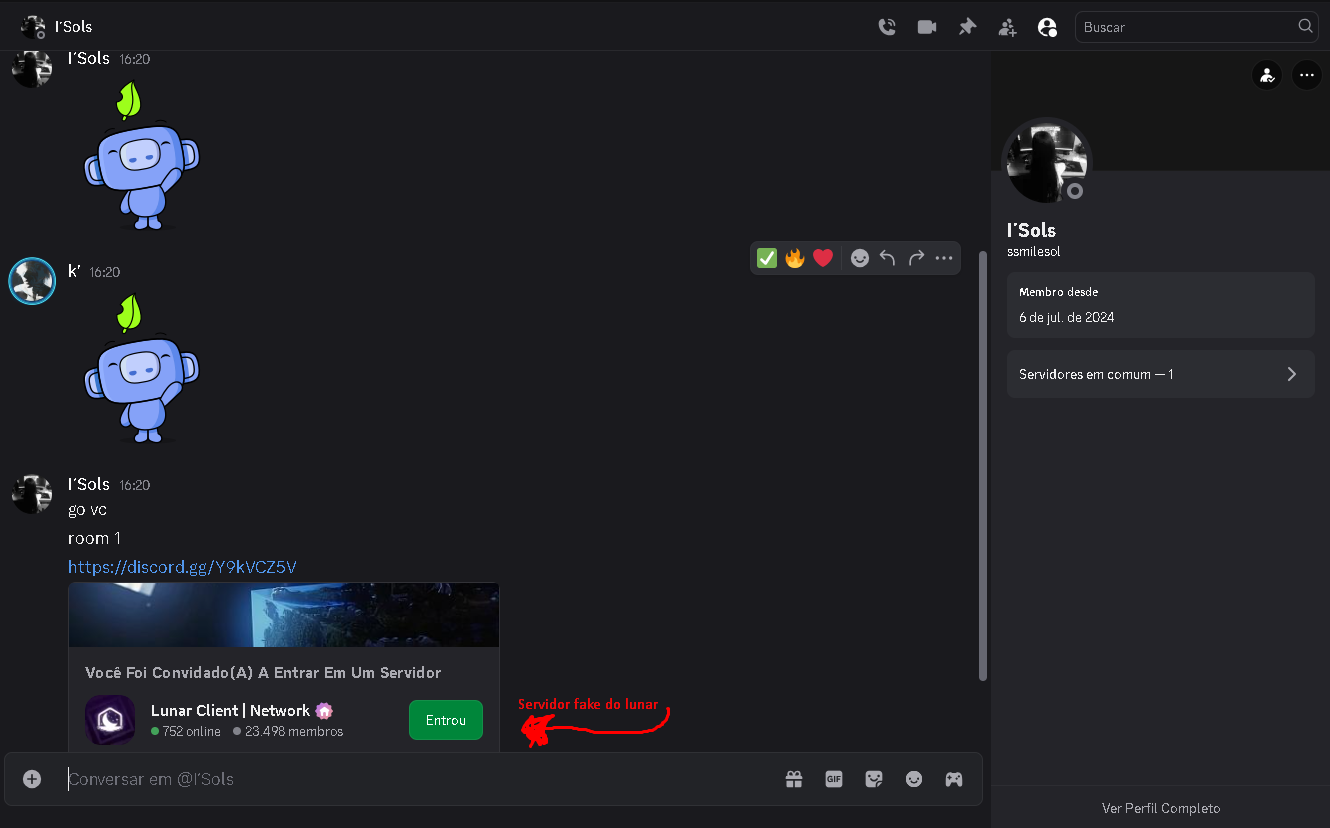Screen dimensions: 1330x828
Task: Click the wumpus sticker sent by k'
Action: (x=141, y=369)
